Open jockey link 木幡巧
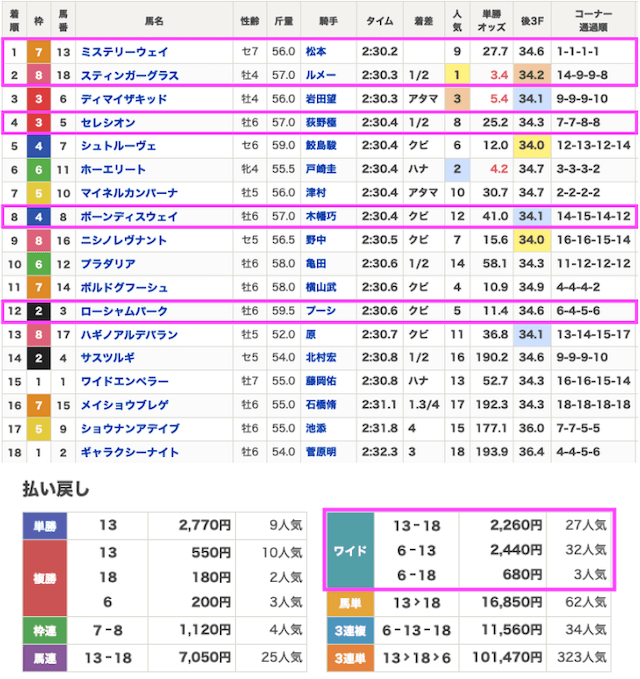The image size is (640, 679). point(321,217)
